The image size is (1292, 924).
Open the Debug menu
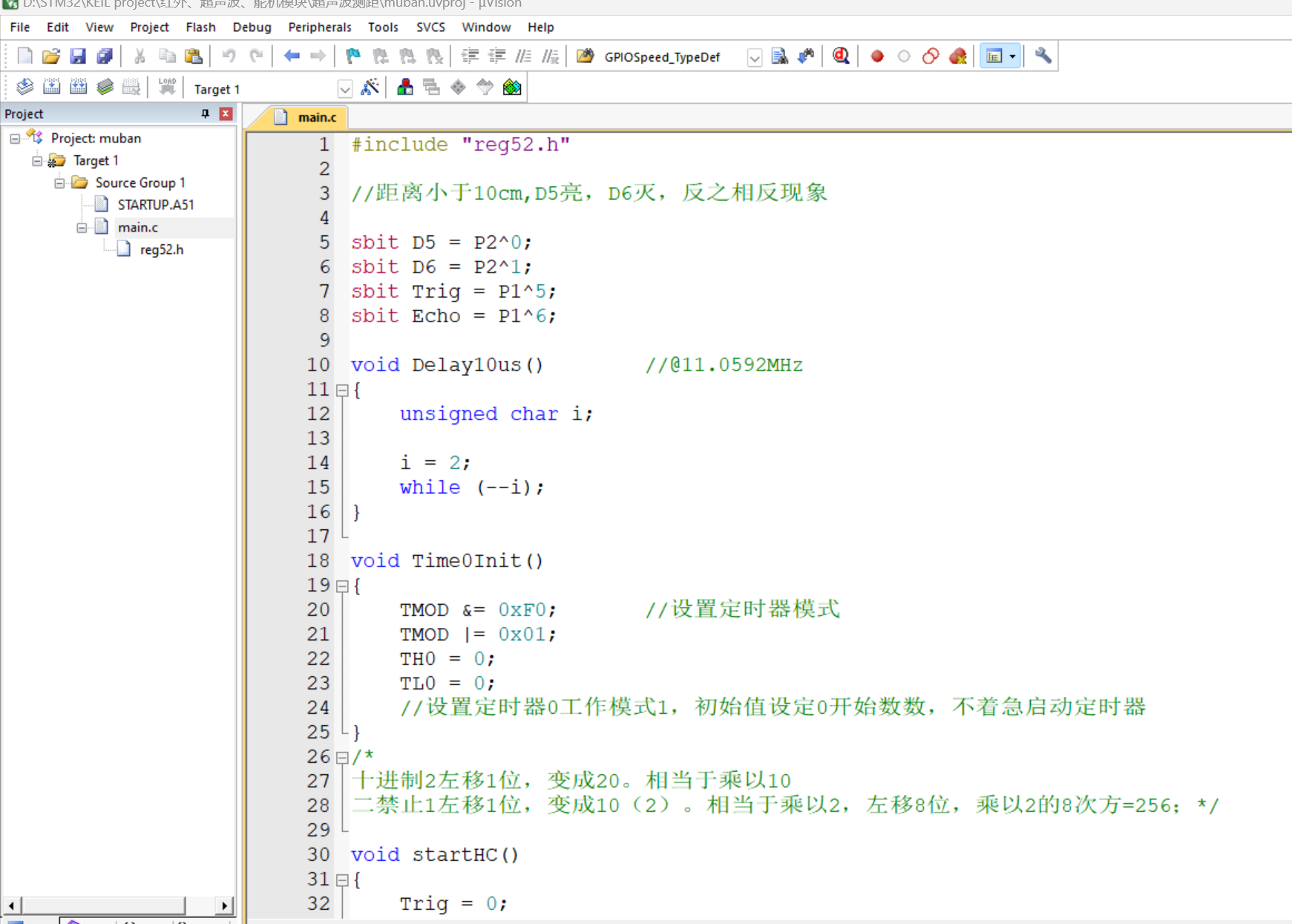point(252,27)
